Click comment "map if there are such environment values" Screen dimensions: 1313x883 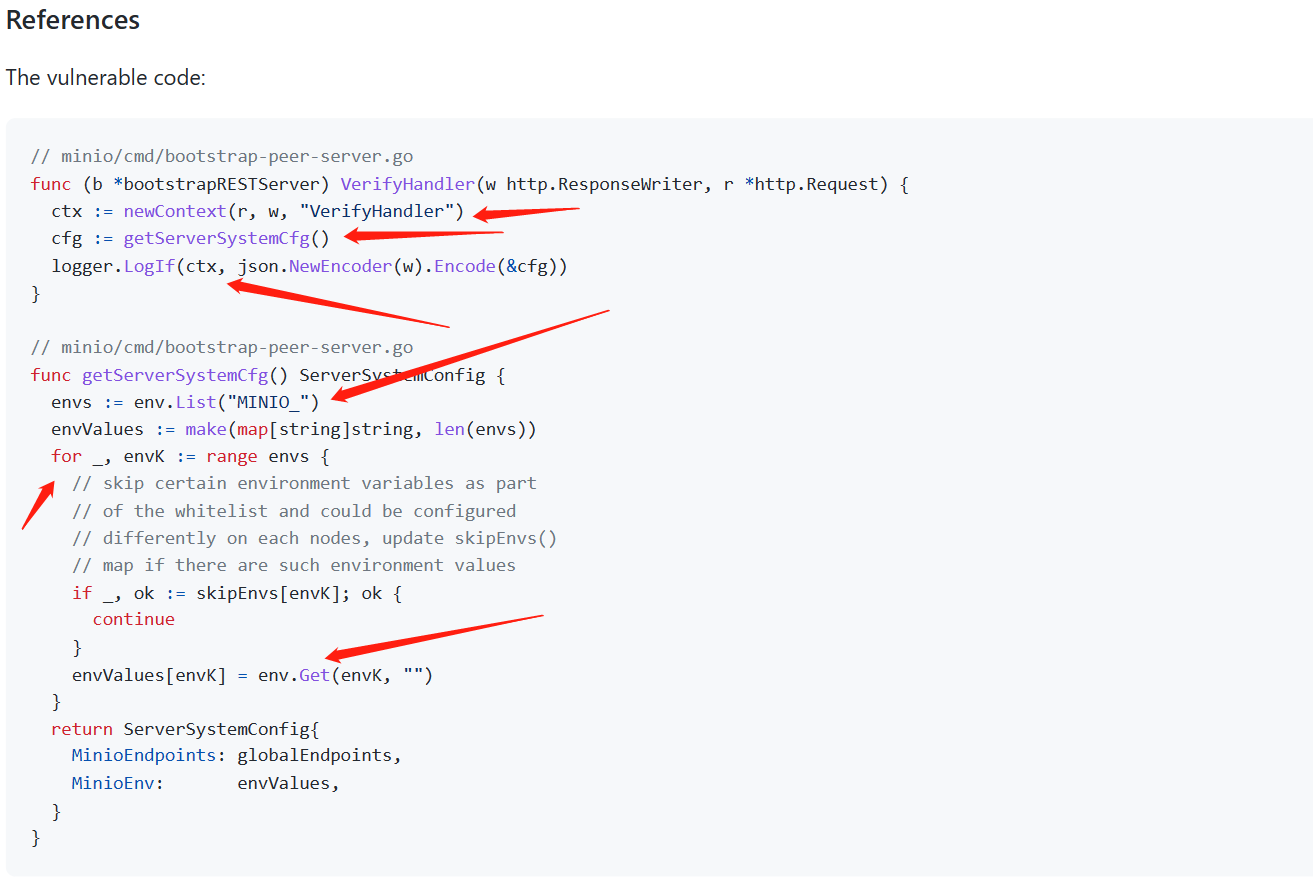click(294, 565)
